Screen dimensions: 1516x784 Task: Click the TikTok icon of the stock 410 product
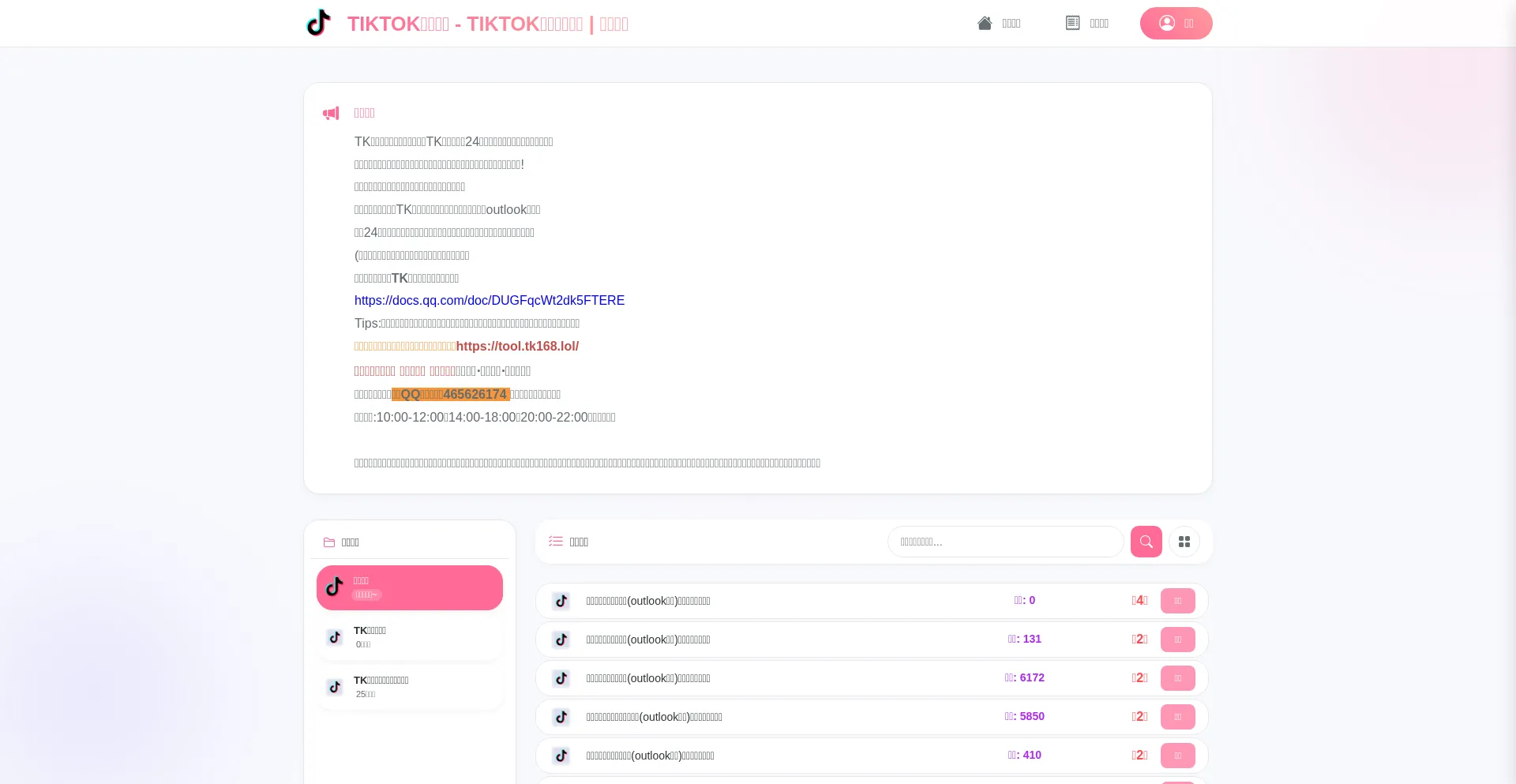[561, 756]
